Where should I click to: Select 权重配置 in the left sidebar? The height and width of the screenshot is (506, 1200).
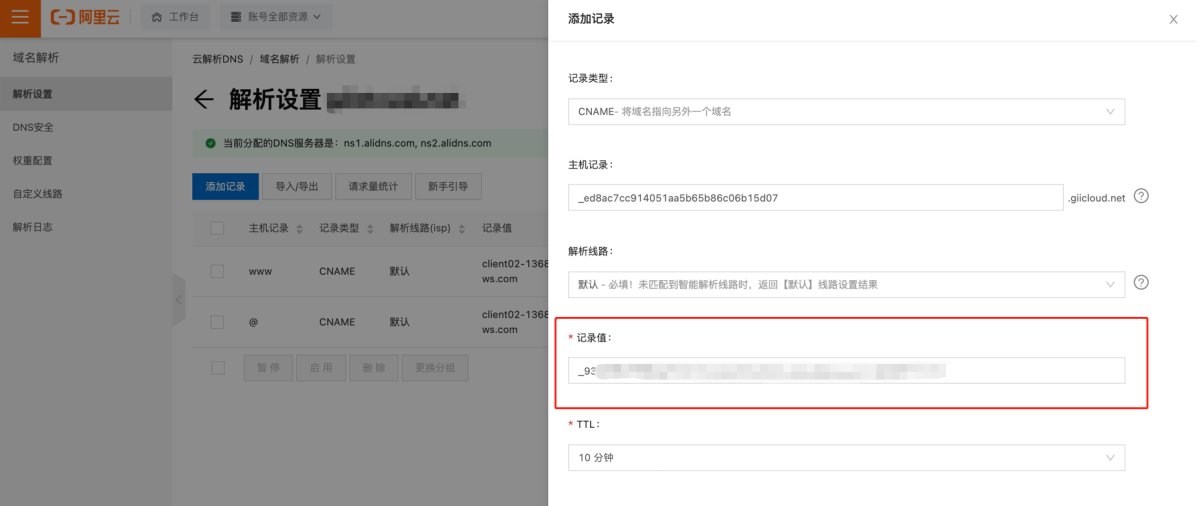point(33,160)
